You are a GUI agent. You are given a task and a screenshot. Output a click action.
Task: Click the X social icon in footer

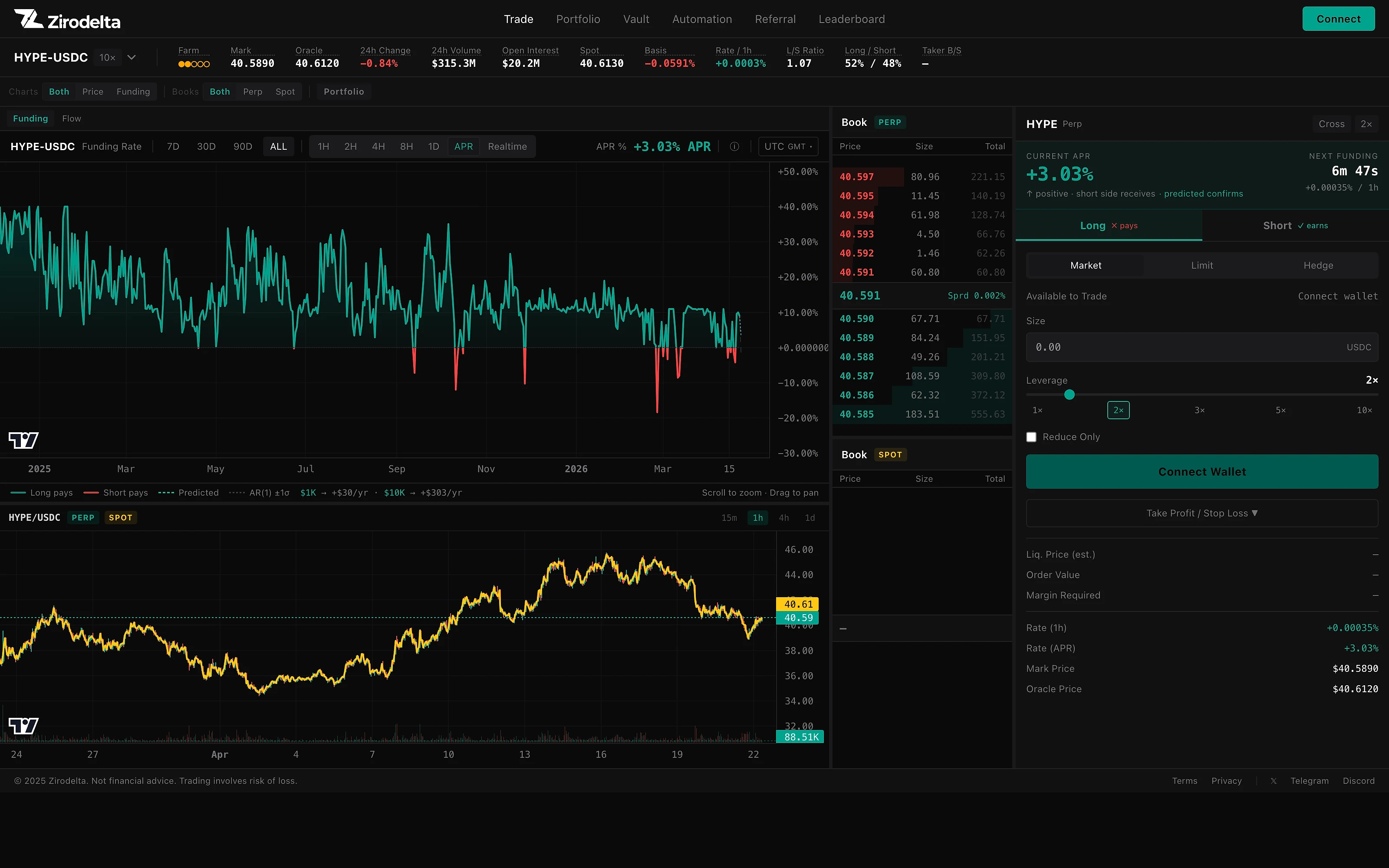click(x=1274, y=781)
